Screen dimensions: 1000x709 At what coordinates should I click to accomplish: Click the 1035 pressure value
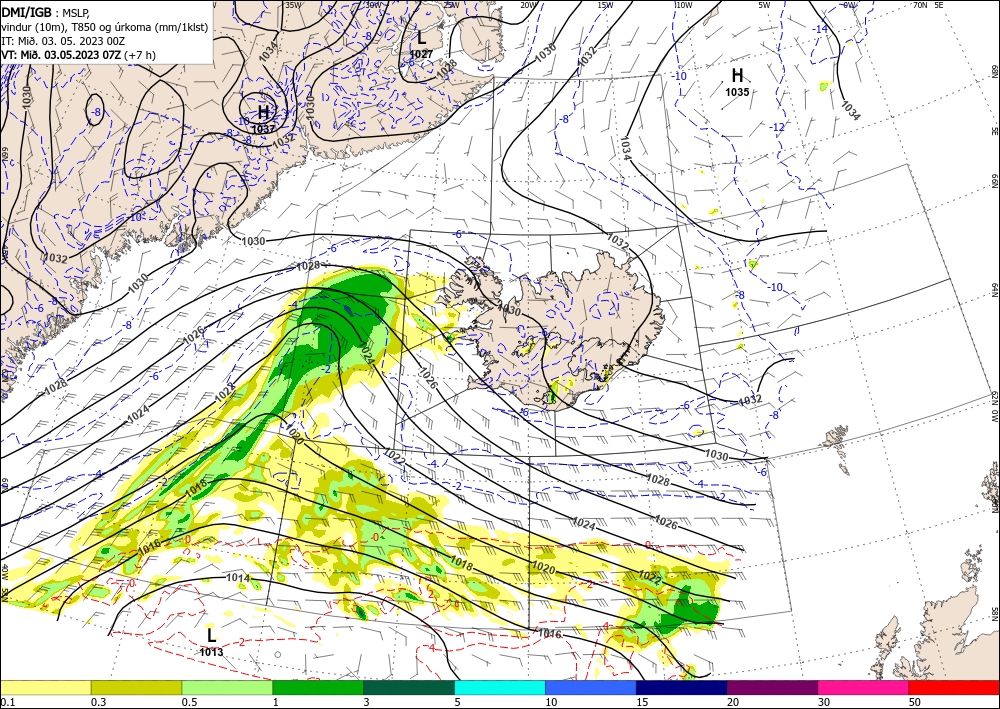coord(737,92)
